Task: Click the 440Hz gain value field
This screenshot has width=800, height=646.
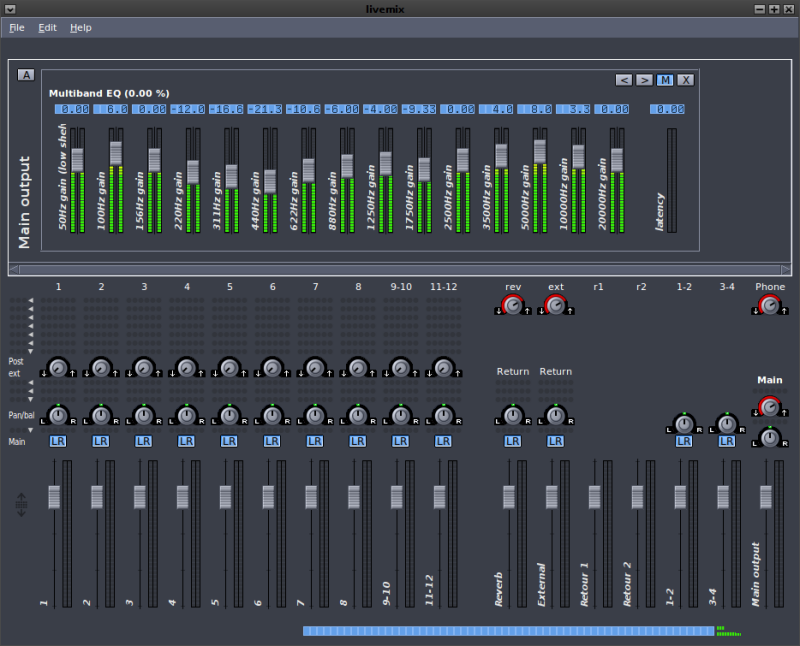Action: pyautogui.click(x=265, y=109)
